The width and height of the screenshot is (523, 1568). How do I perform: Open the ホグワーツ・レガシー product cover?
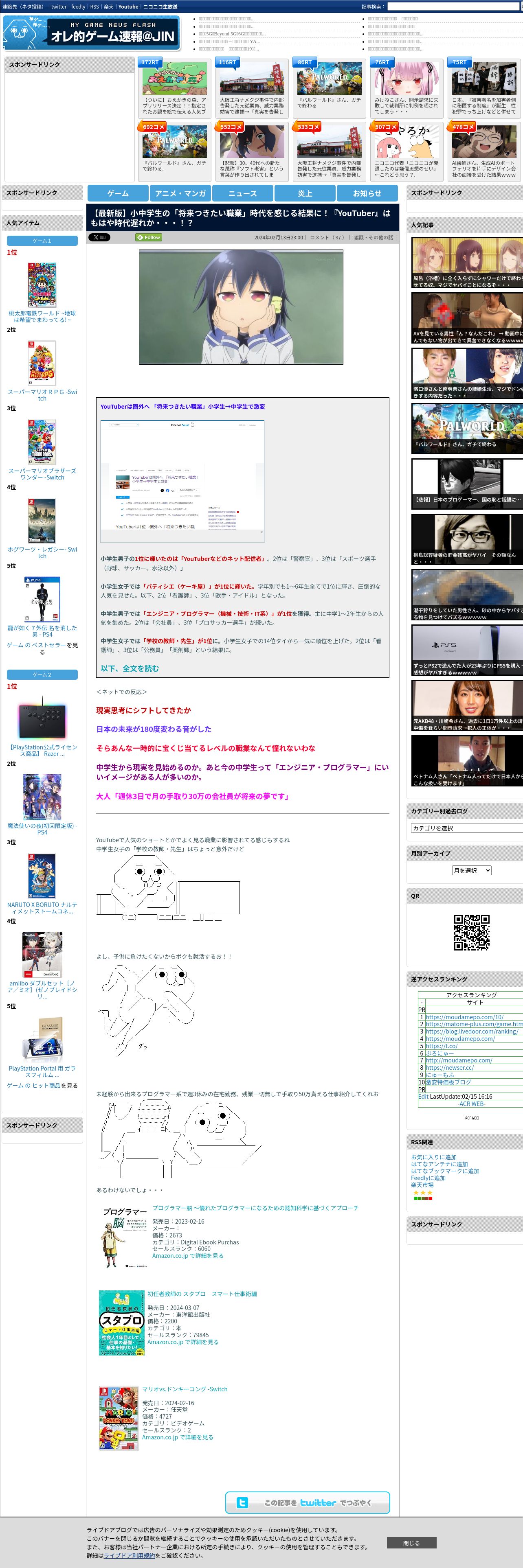42,521
